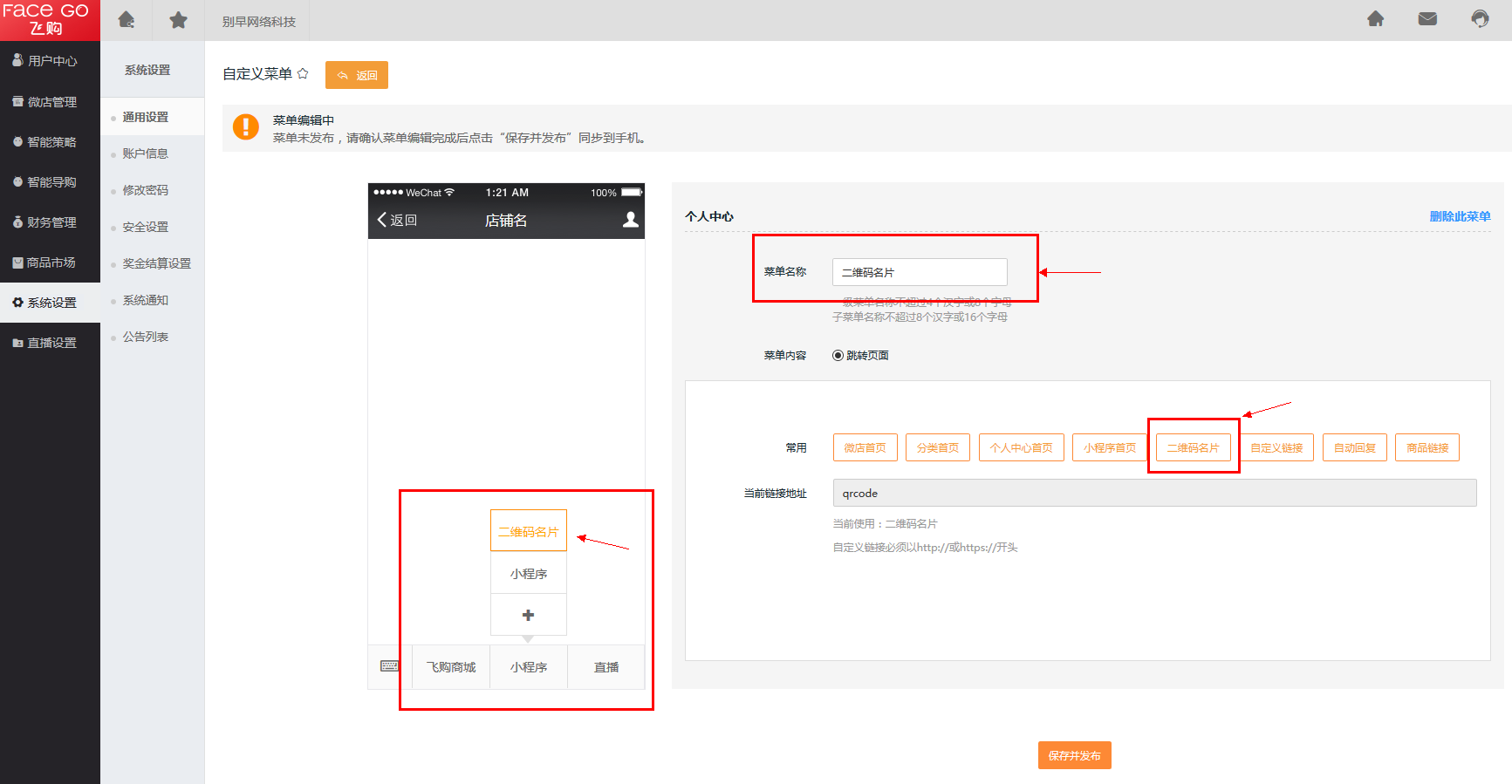Add submenu with the plus icon
Screen dimensions: 1512x784
click(528, 615)
